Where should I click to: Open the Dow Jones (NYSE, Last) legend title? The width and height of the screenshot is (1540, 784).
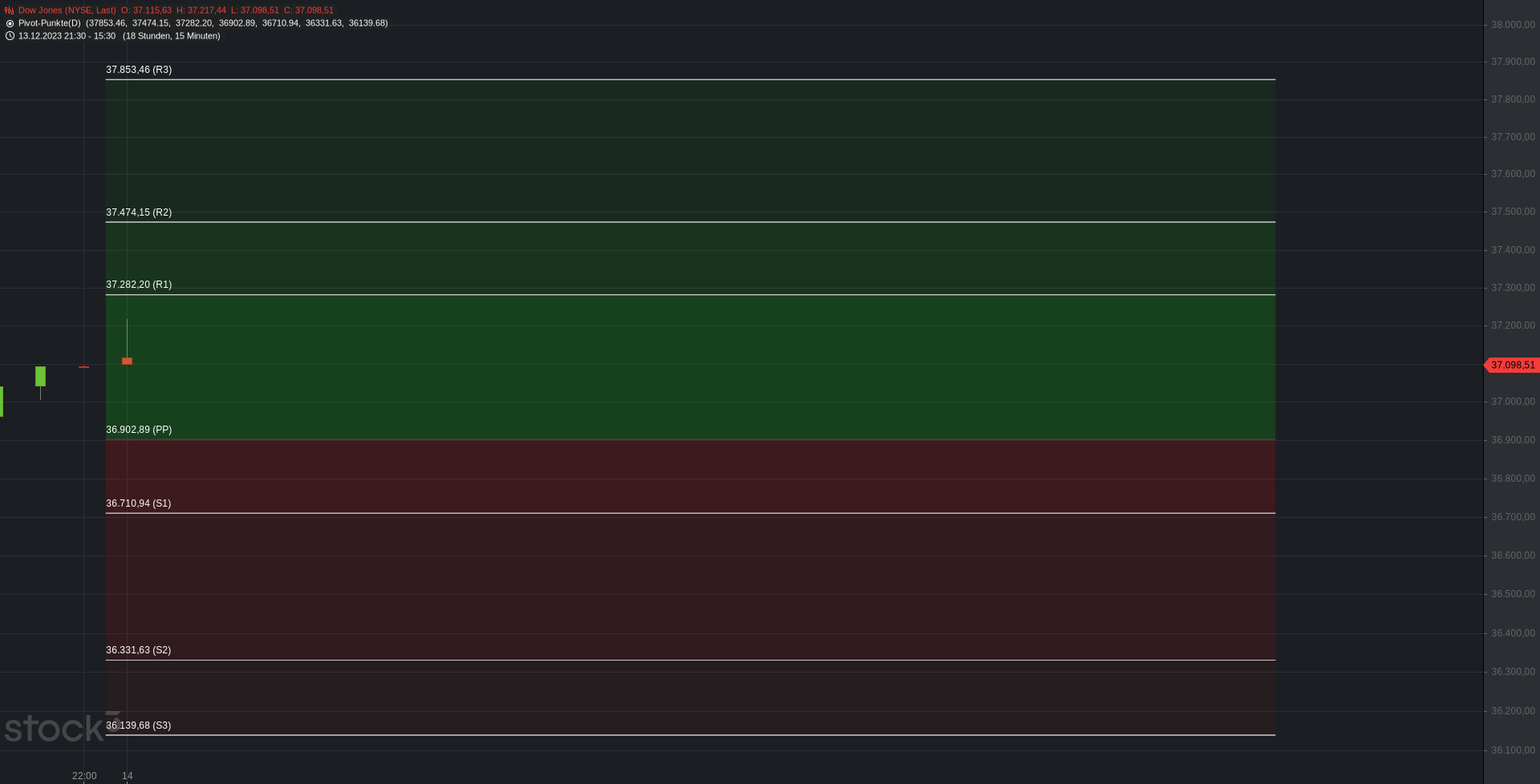click(x=67, y=10)
